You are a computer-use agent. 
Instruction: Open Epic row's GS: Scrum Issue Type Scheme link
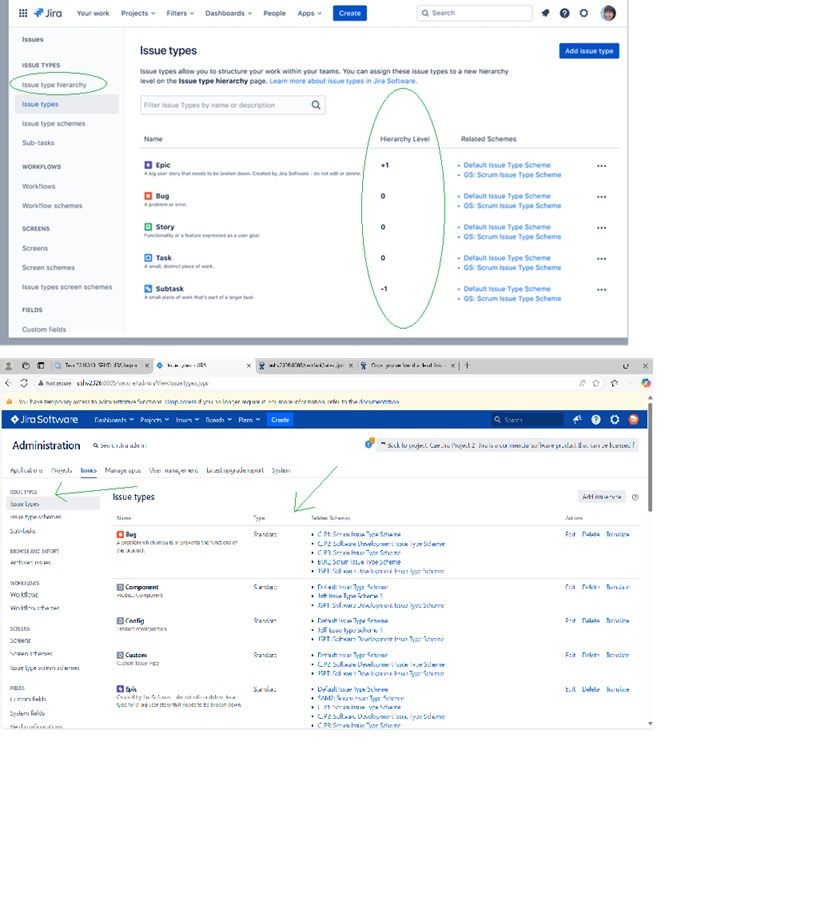coord(512,175)
